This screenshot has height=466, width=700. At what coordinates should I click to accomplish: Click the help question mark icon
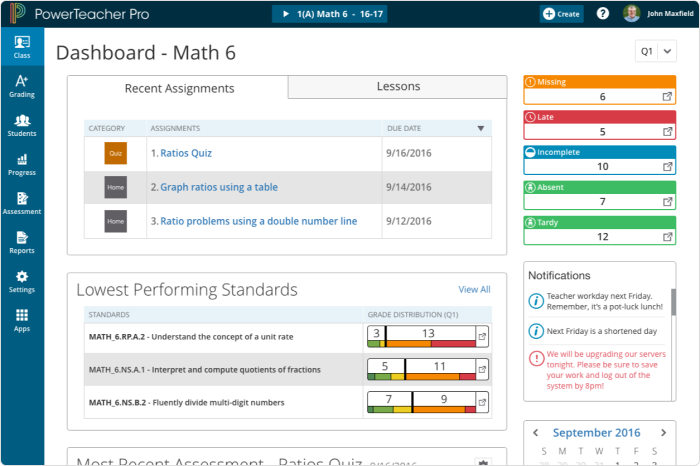[x=603, y=13]
